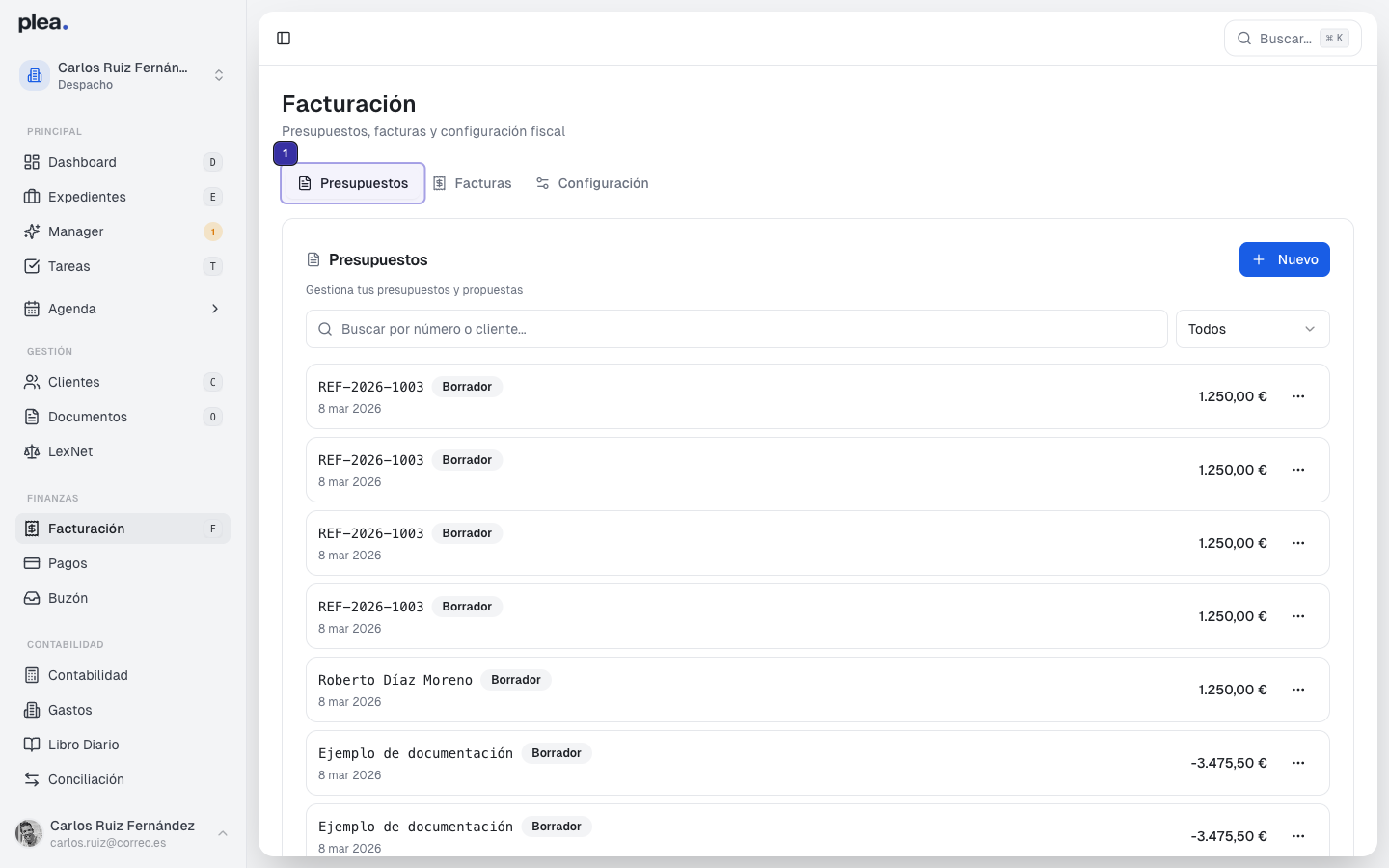Toggle the sidebar panel icon

pyautogui.click(x=284, y=39)
